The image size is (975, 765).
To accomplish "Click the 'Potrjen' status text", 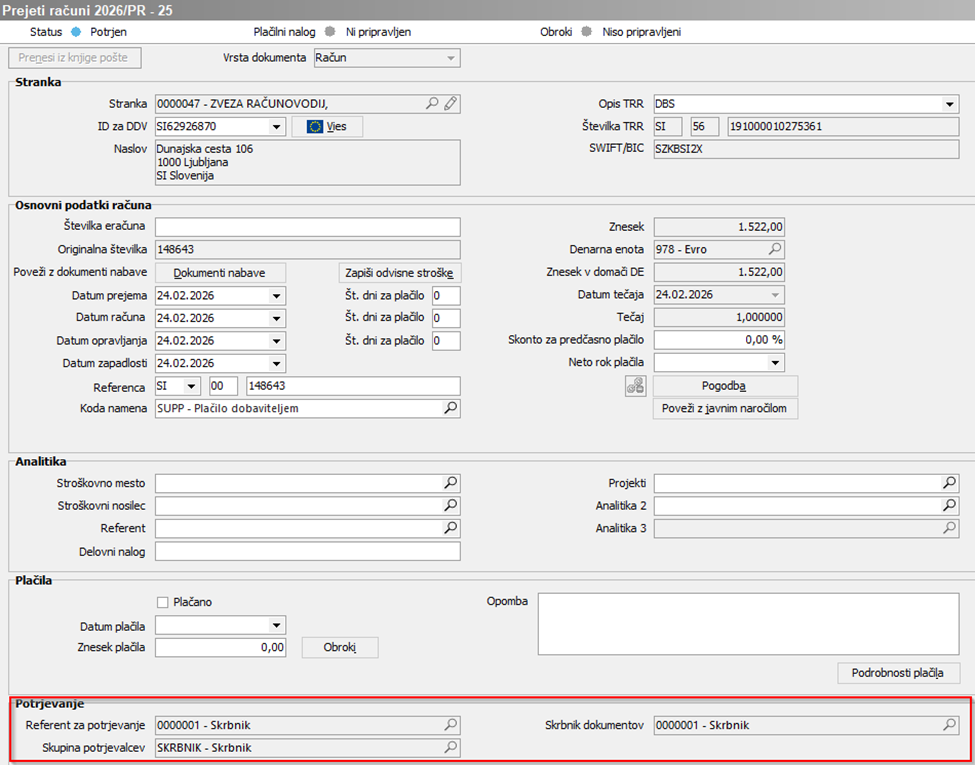I will (x=109, y=32).
